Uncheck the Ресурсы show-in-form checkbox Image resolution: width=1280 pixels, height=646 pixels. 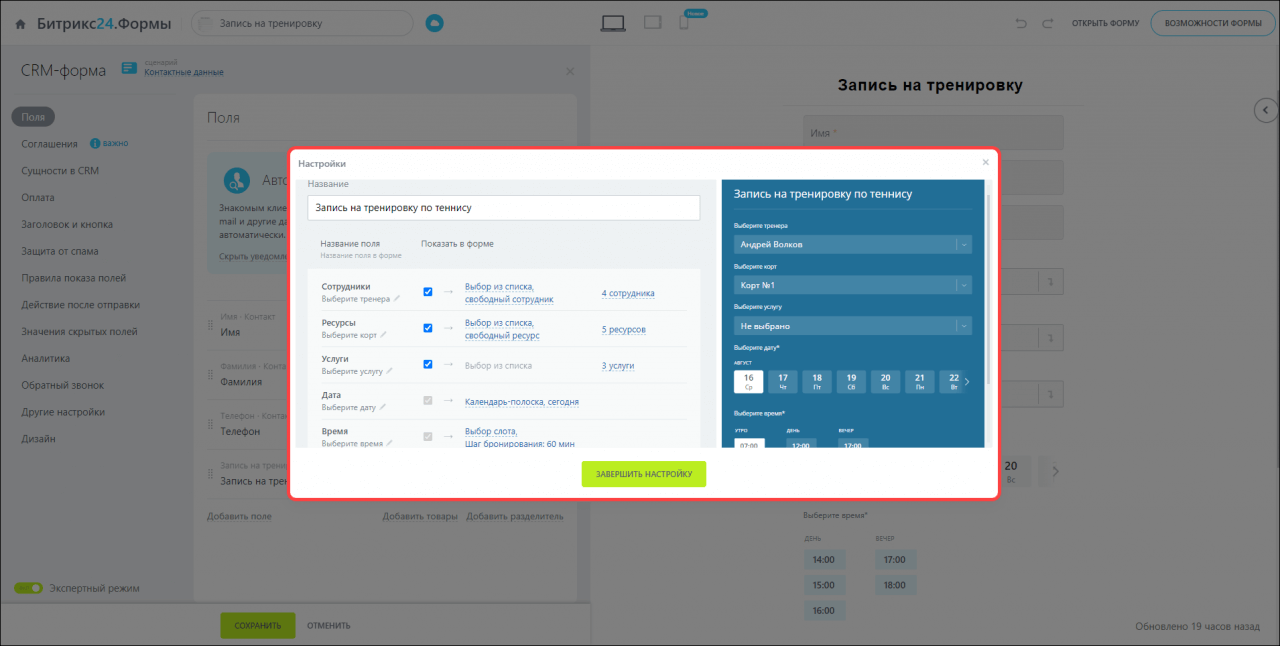tap(428, 328)
